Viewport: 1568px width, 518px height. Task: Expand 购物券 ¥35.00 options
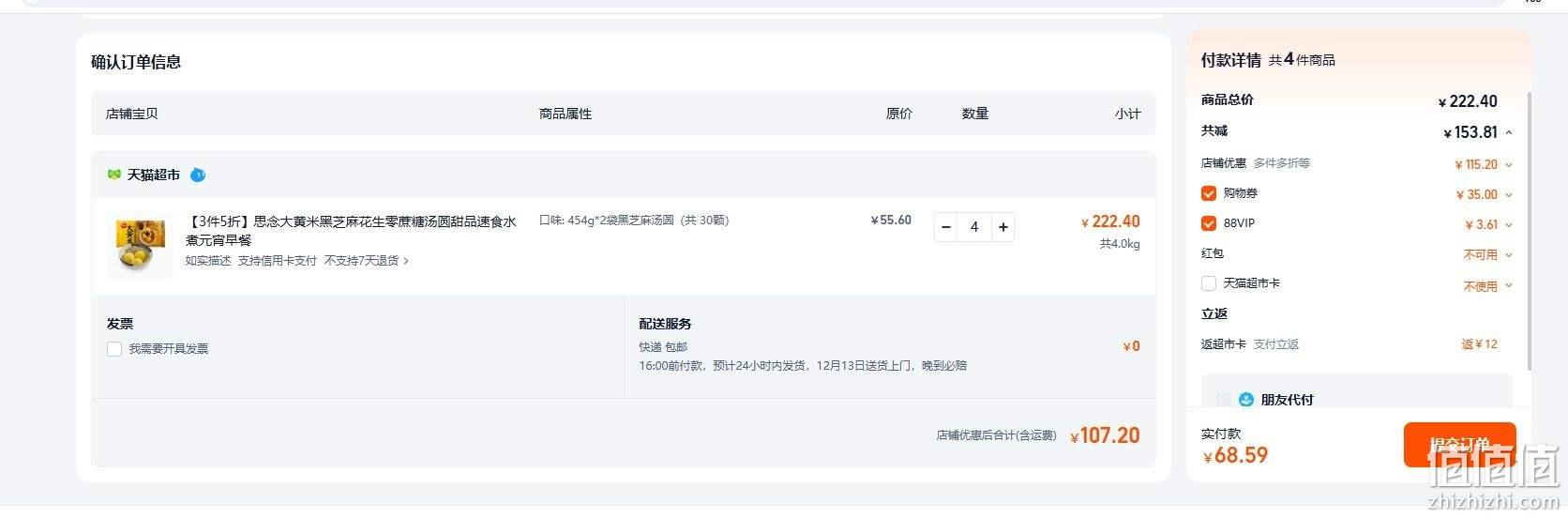point(1509,194)
